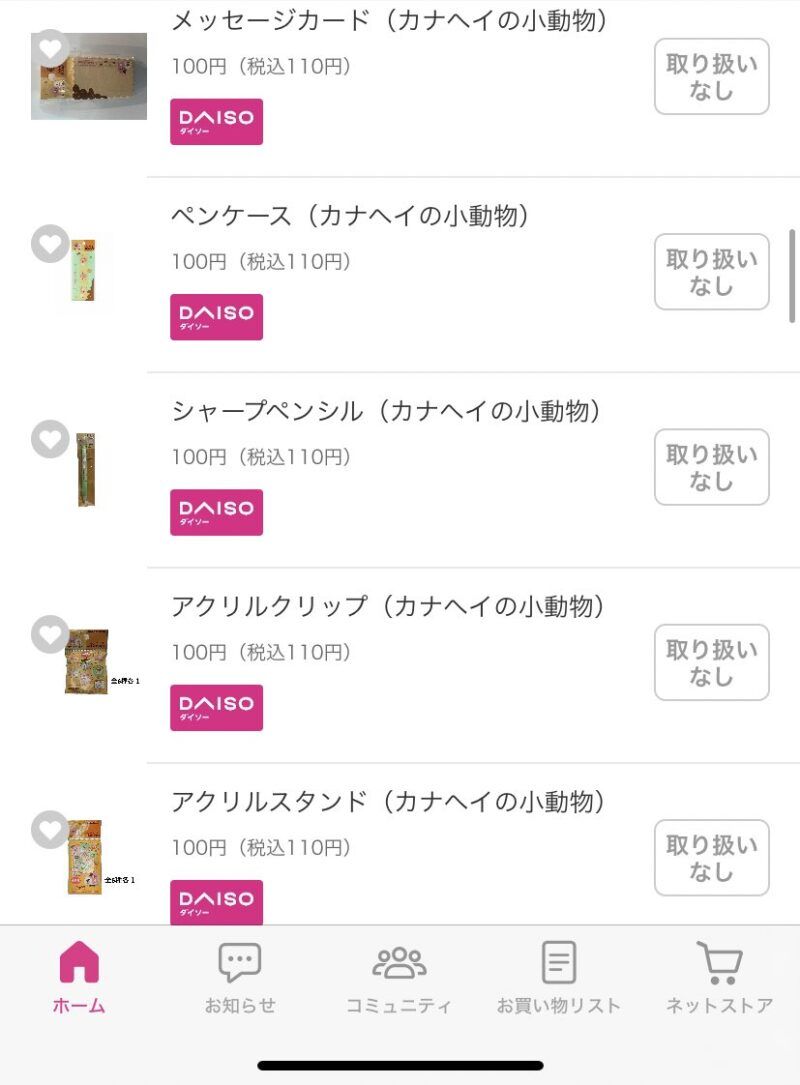Favorite the メッセージカード item with heart

tap(50, 47)
